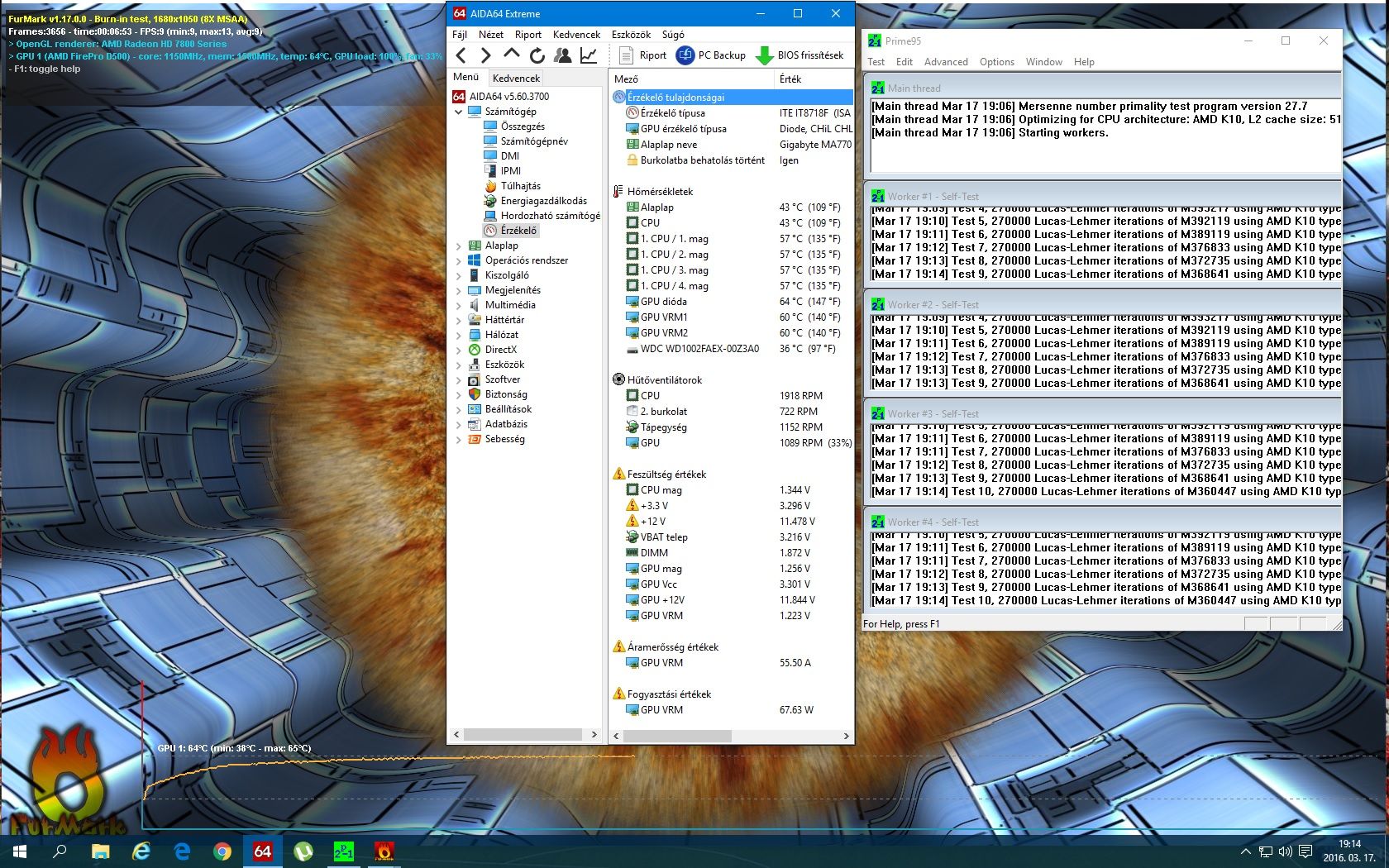
Task: Expand the Kiszolgáló tree node
Action: point(459,275)
